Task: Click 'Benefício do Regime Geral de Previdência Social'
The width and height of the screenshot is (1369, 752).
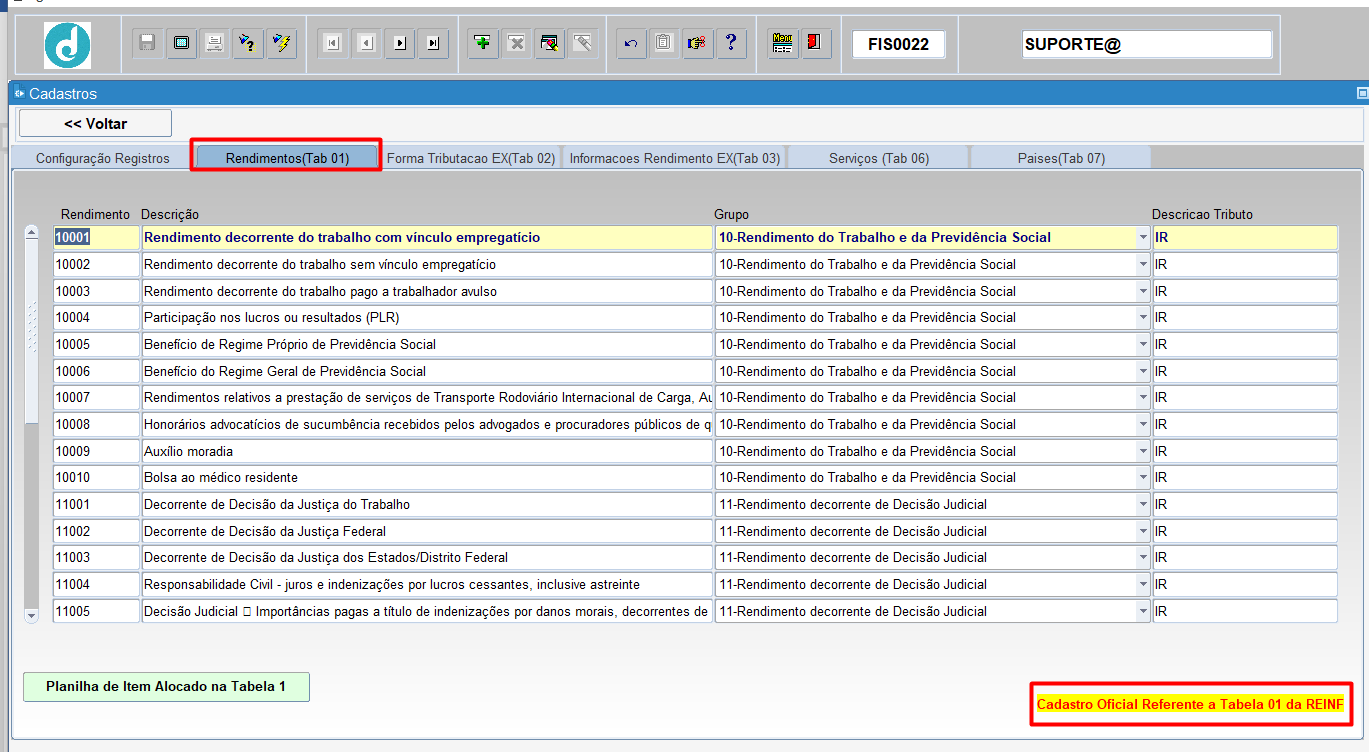Action: coord(427,371)
